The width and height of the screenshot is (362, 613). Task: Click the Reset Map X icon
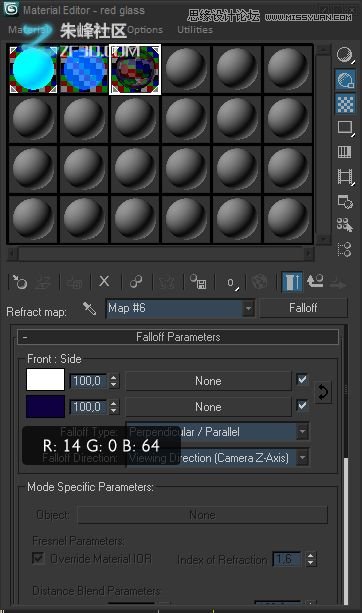point(104,281)
